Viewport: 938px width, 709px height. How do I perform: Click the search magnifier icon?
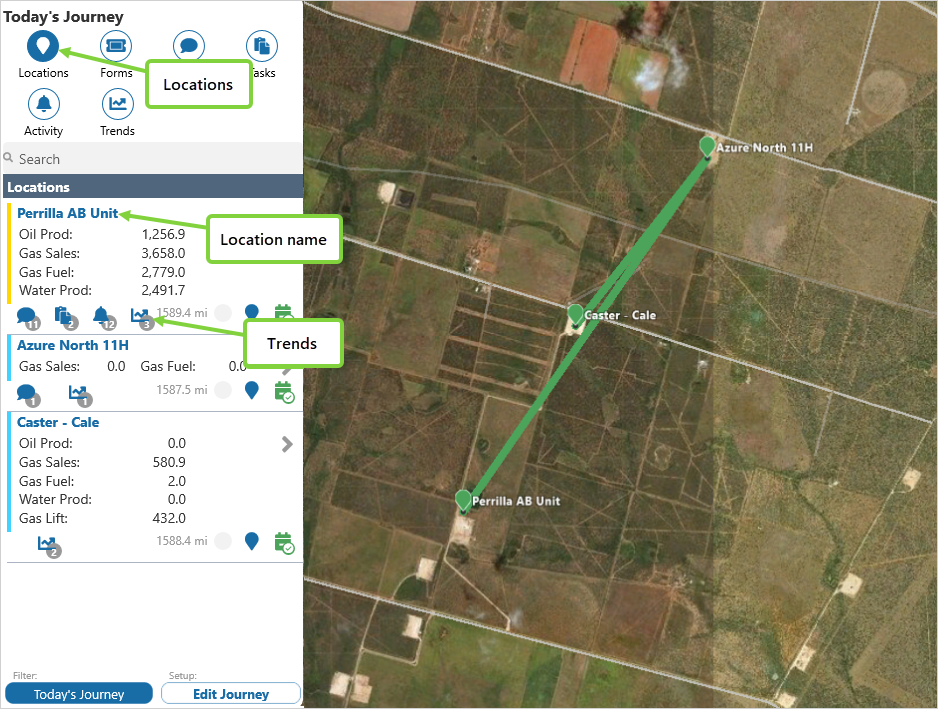coord(8,158)
